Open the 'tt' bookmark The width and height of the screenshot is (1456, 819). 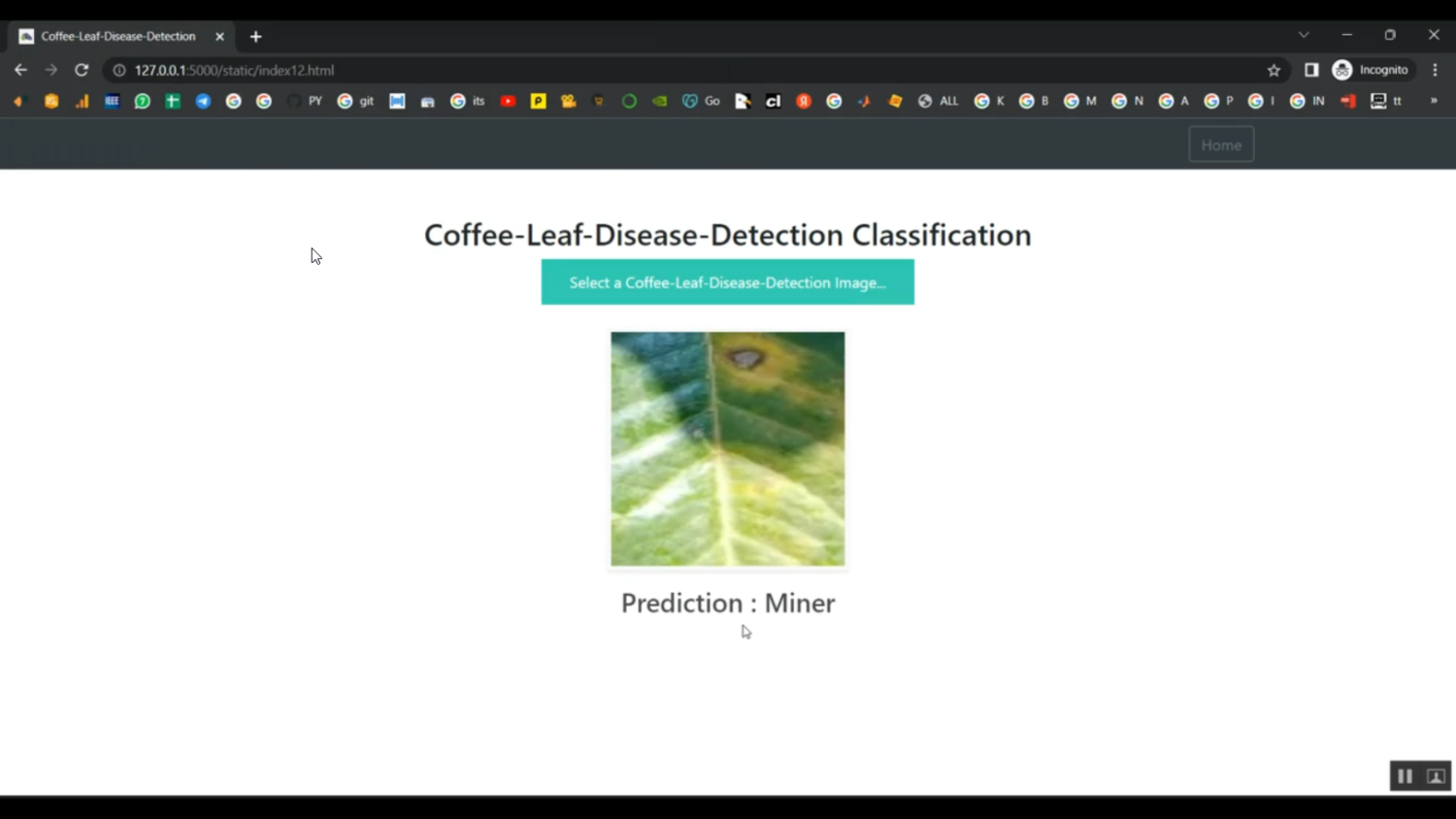pos(1386,101)
